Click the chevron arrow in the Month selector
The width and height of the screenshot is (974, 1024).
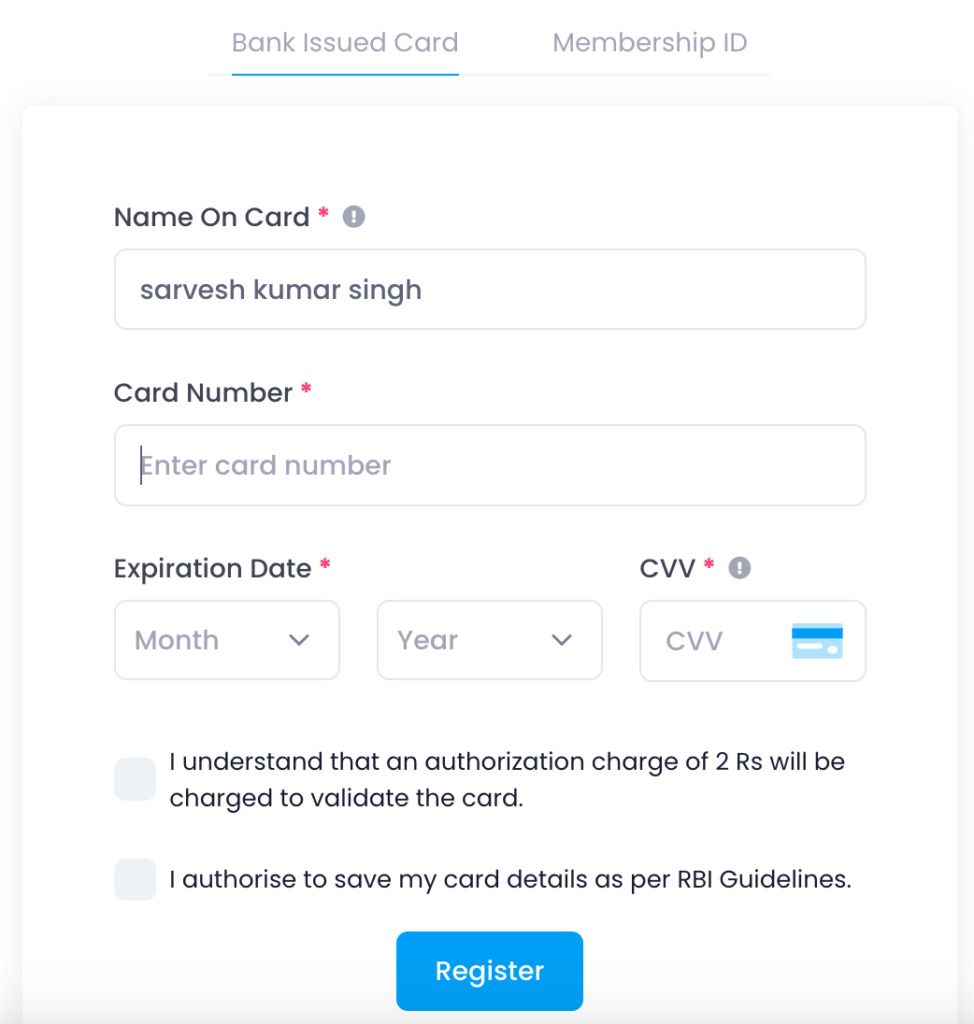click(299, 640)
